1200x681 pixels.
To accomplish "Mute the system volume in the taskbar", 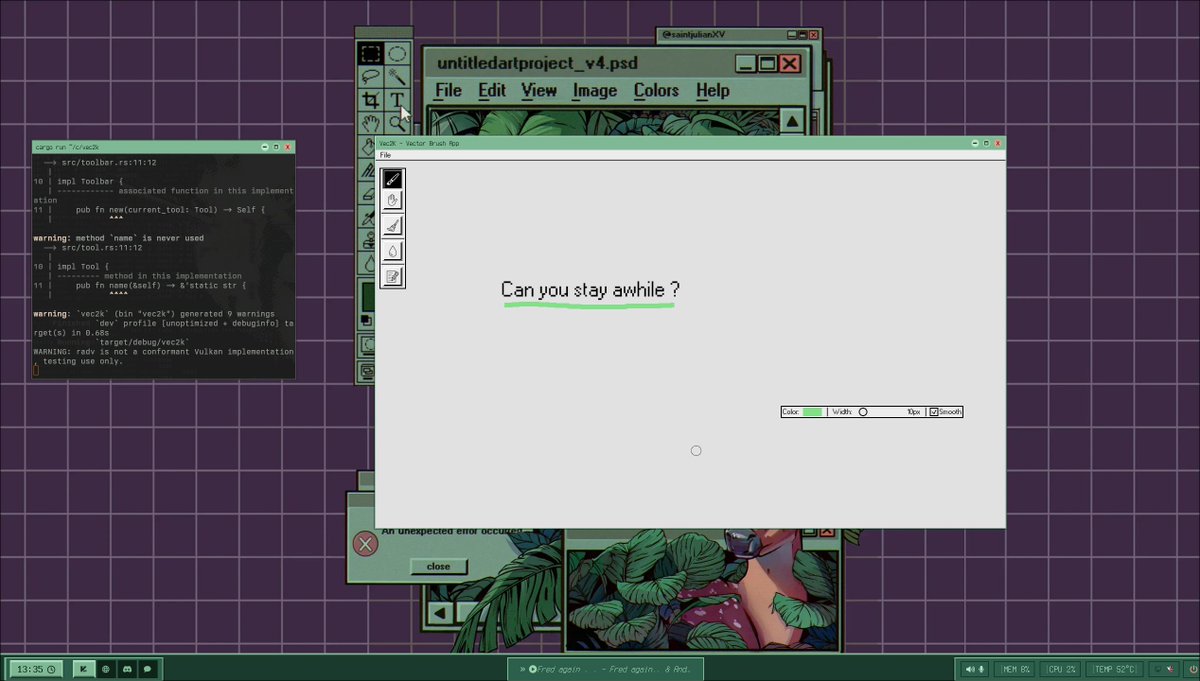I will click(x=973, y=668).
